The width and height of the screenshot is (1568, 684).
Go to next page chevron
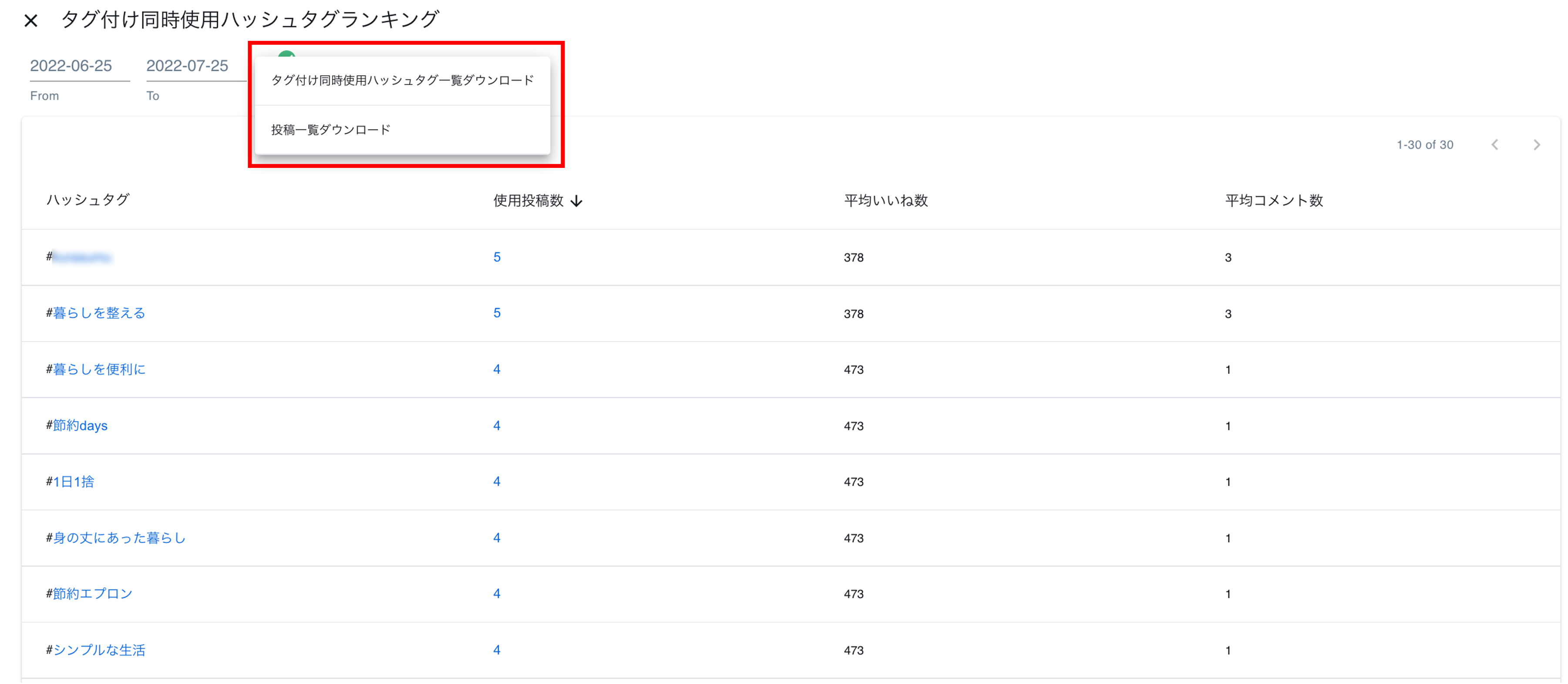1536,145
